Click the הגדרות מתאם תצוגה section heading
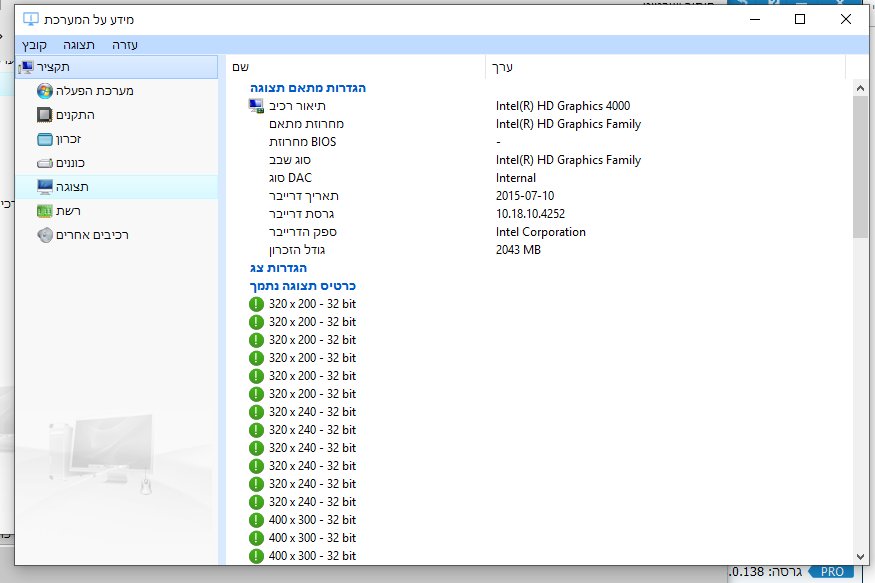This screenshot has height=583, width=875. click(x=307, y=88)
